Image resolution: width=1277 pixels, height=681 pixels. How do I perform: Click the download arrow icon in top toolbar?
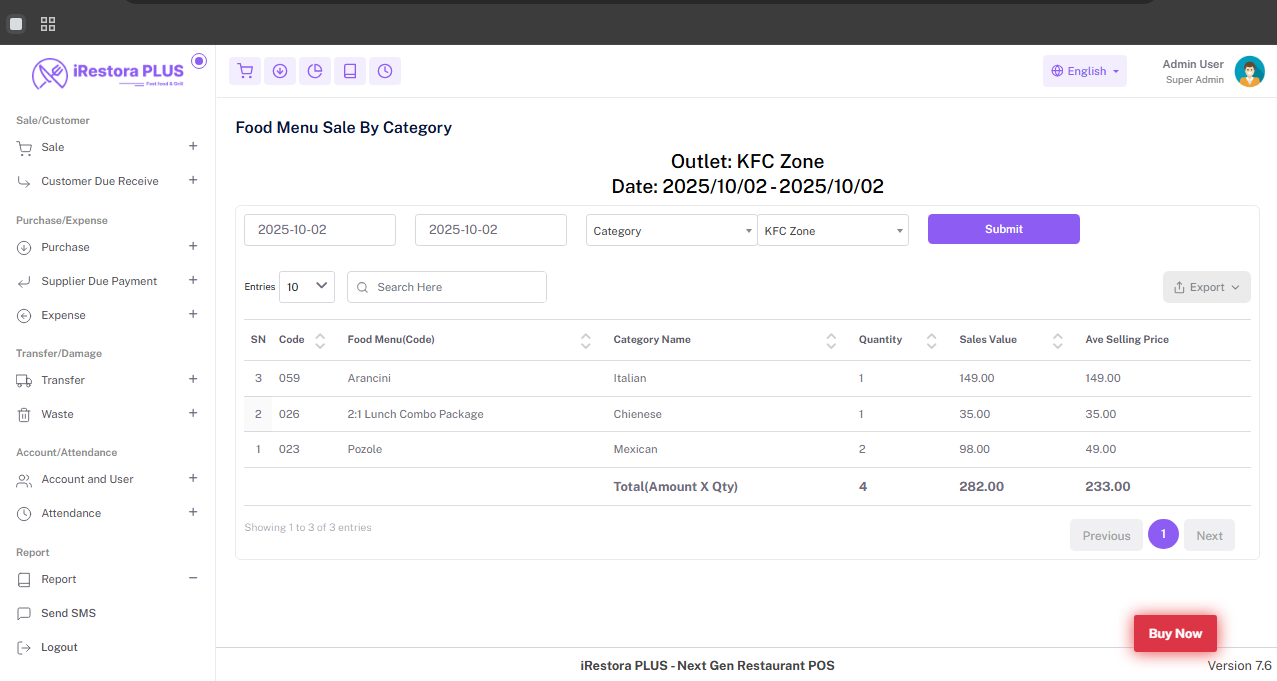(280, 71)
